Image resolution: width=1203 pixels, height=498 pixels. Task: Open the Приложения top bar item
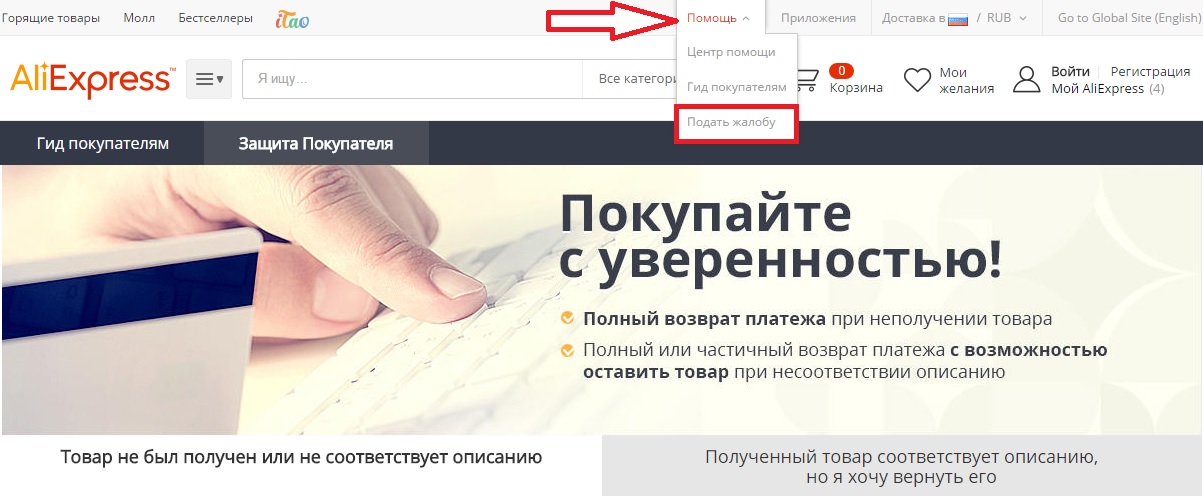(818, 18)
